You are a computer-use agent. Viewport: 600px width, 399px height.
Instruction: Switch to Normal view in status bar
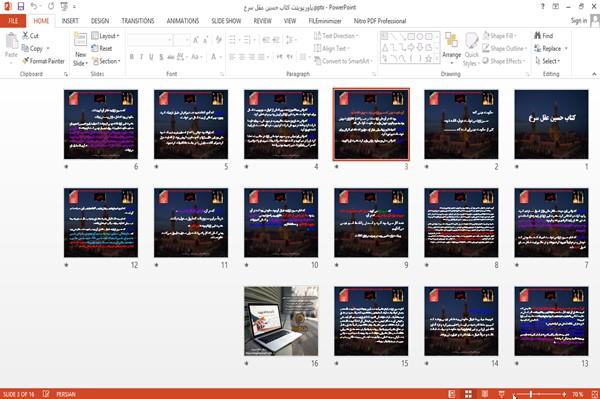click(452, 394)
